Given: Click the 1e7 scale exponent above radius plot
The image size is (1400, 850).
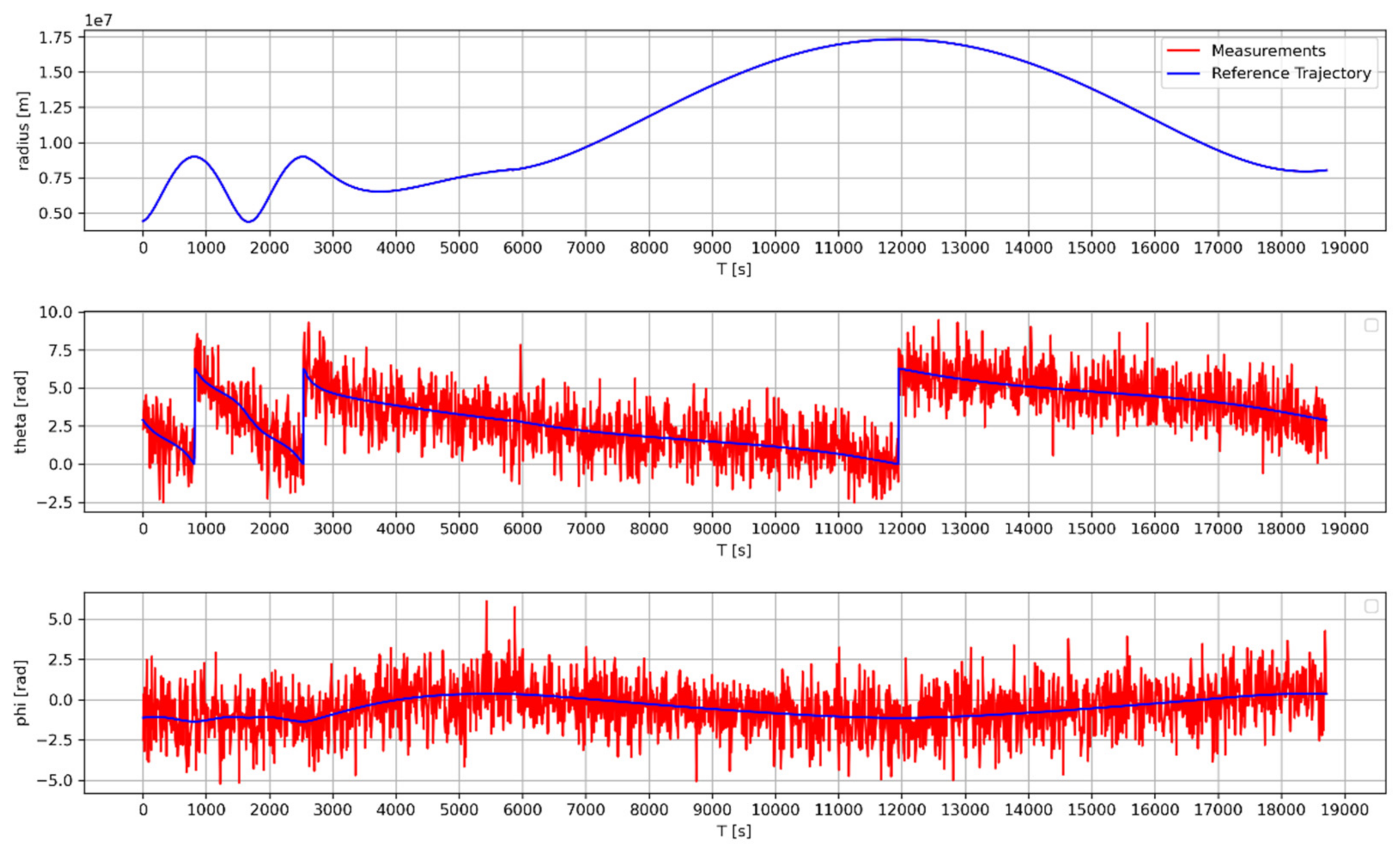Looking at the screenshot, I should coord(98,20).
